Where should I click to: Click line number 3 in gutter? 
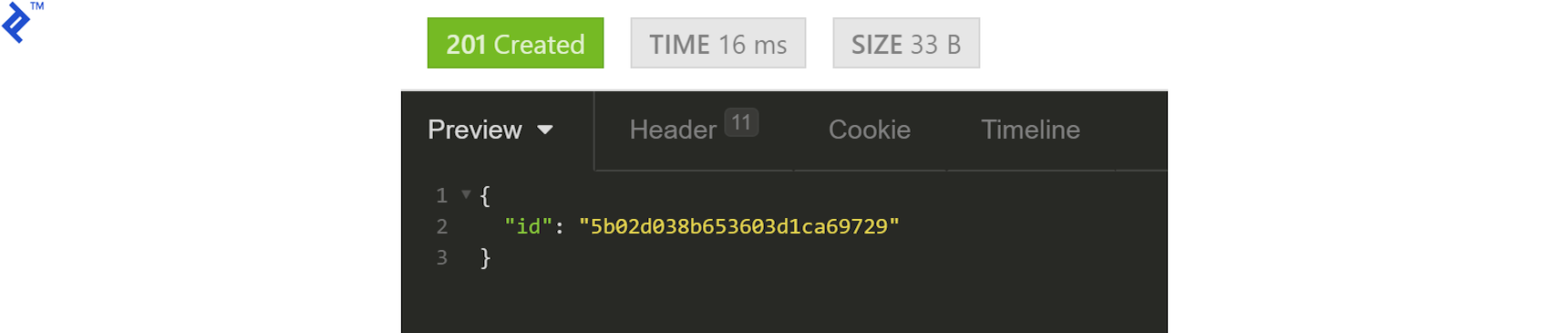[x=441, y=257]
